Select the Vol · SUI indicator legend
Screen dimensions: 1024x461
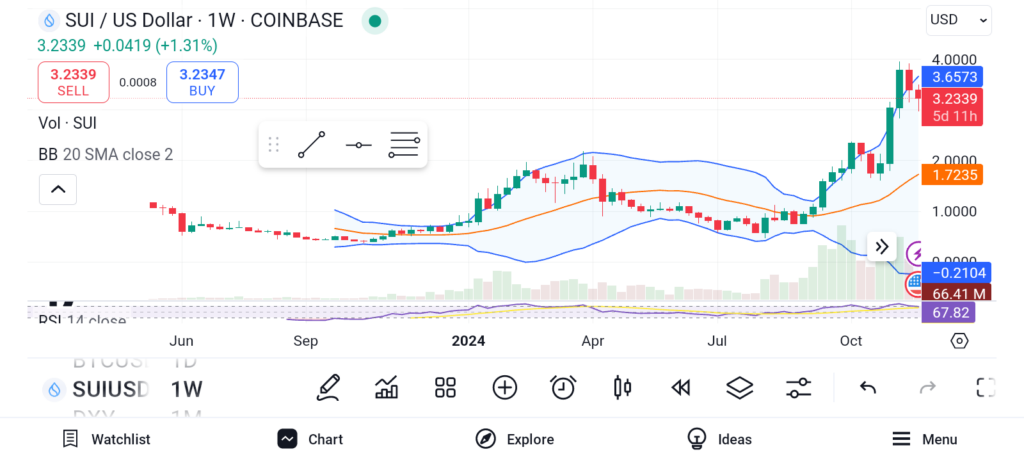click(x=68, y=123)
